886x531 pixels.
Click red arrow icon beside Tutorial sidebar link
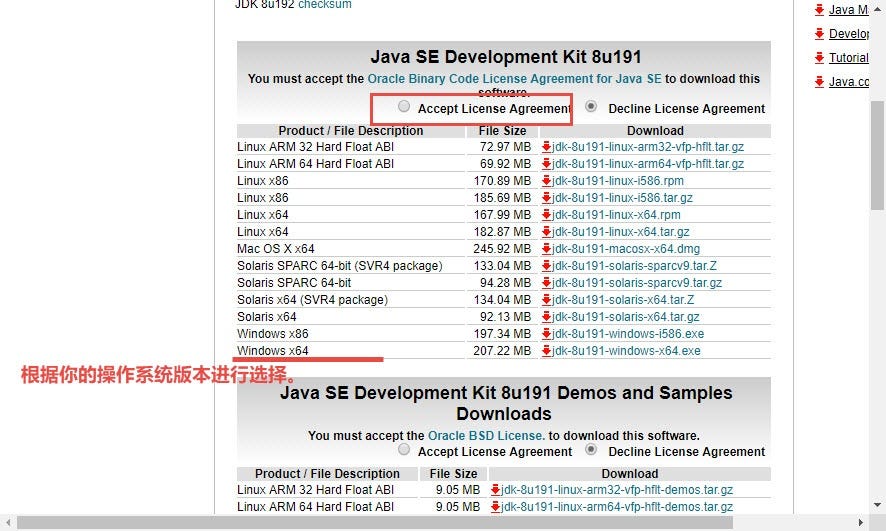pos(819,58)
